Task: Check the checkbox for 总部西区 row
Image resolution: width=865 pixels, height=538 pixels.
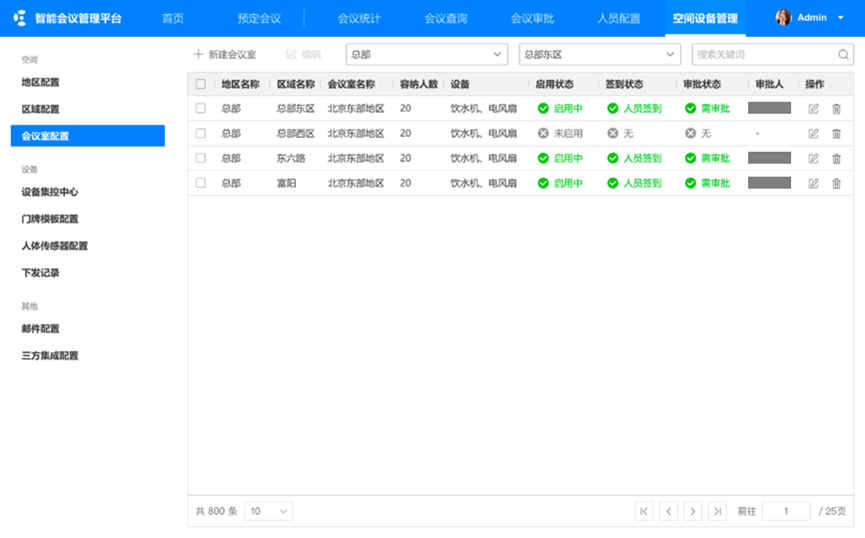Action: 201,134
